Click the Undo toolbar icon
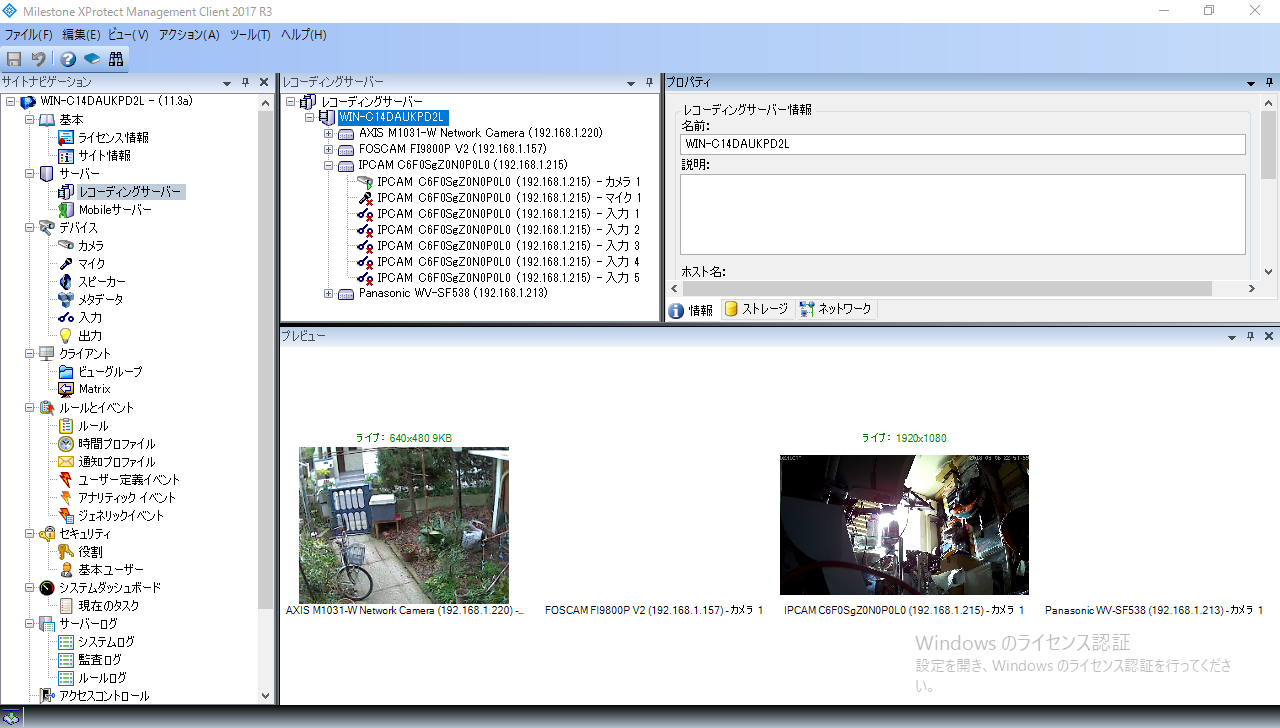The width and height of the screenshot is (1280, 728). pyautogui.click(x=38, y=59)
